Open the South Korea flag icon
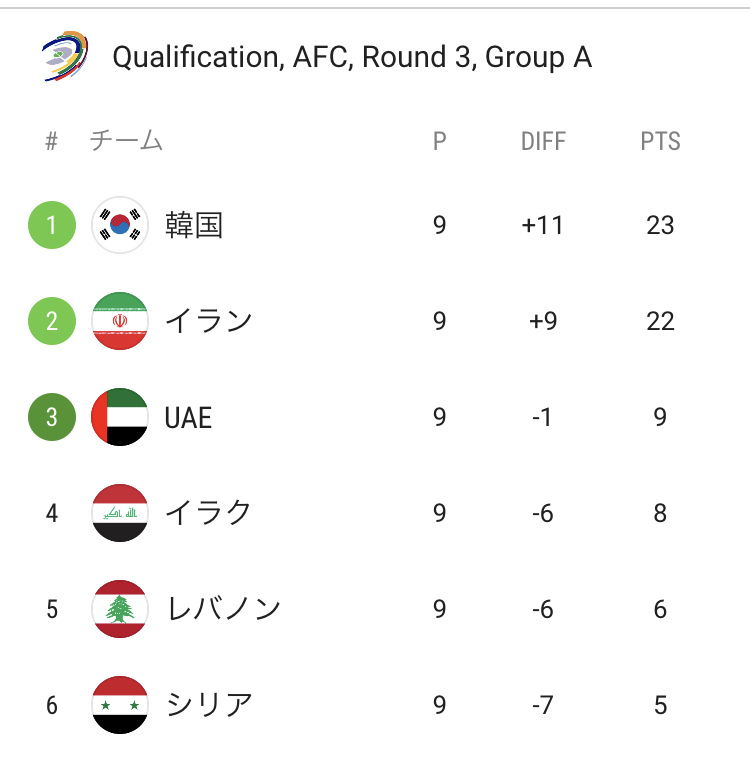750x764 pixels. coord(120,225)
